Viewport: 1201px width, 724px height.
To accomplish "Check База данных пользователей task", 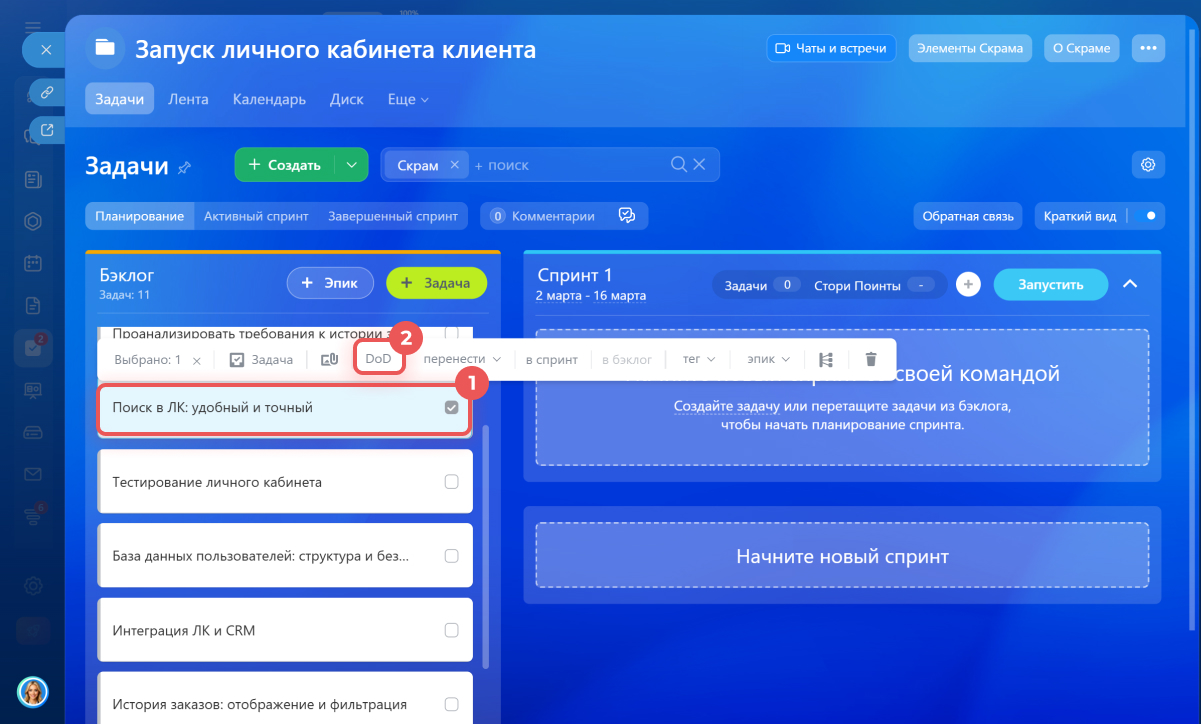I will 451,556.
